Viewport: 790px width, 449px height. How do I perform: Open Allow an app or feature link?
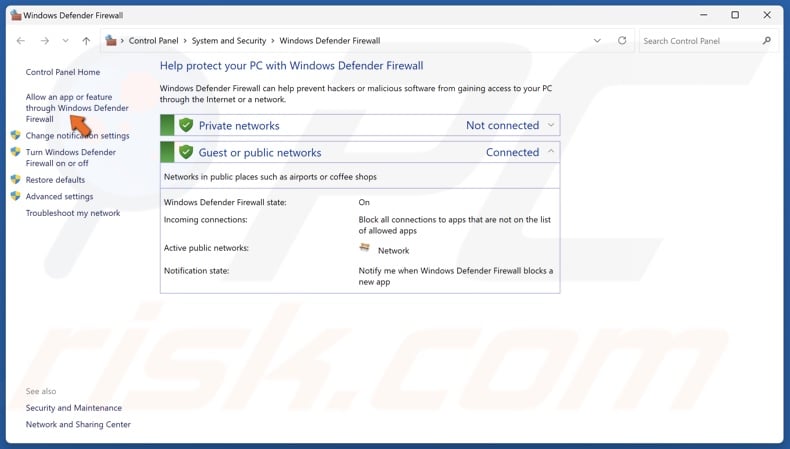[77, 108]
